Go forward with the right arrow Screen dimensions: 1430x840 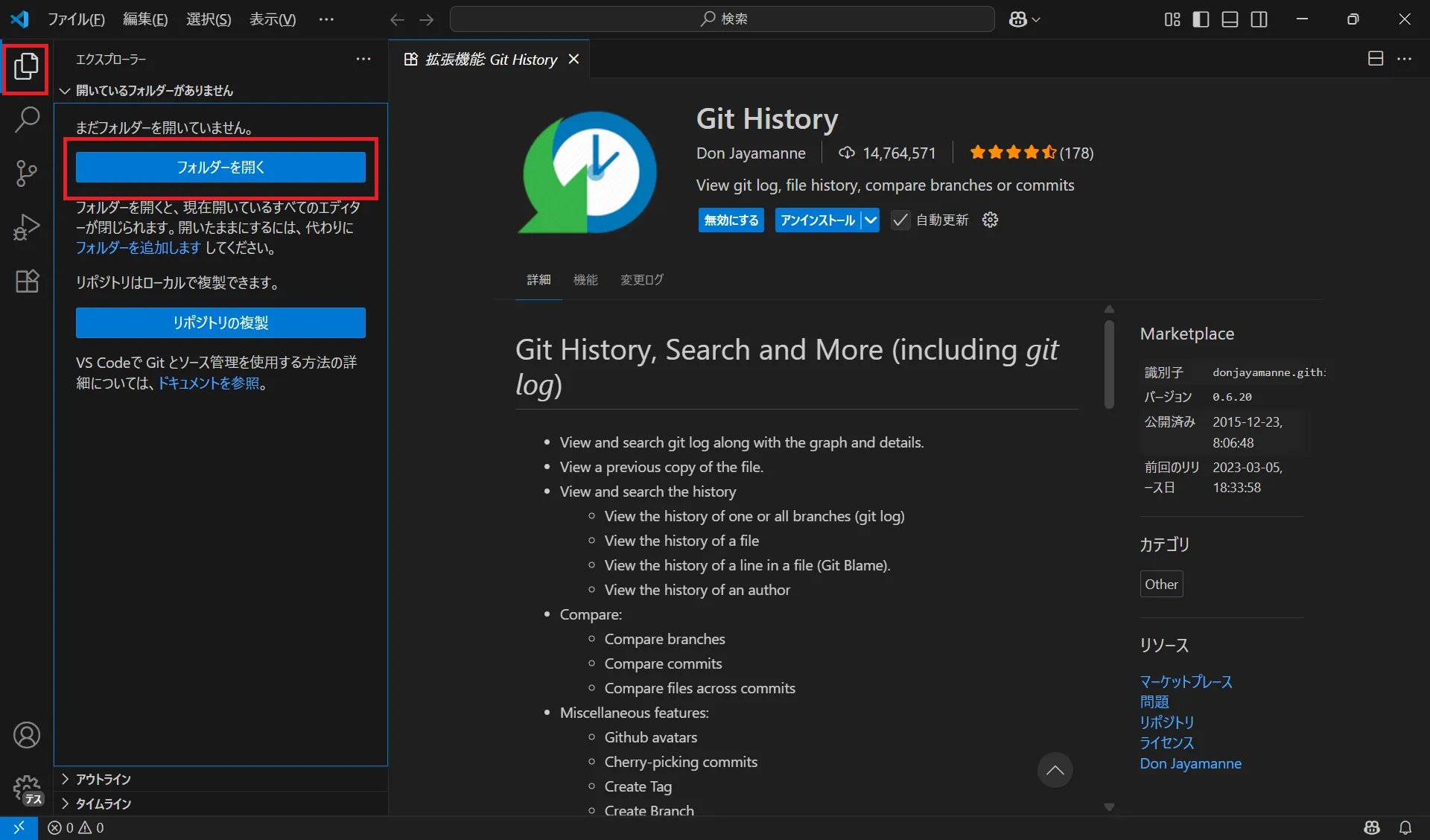tap(426, 19)
